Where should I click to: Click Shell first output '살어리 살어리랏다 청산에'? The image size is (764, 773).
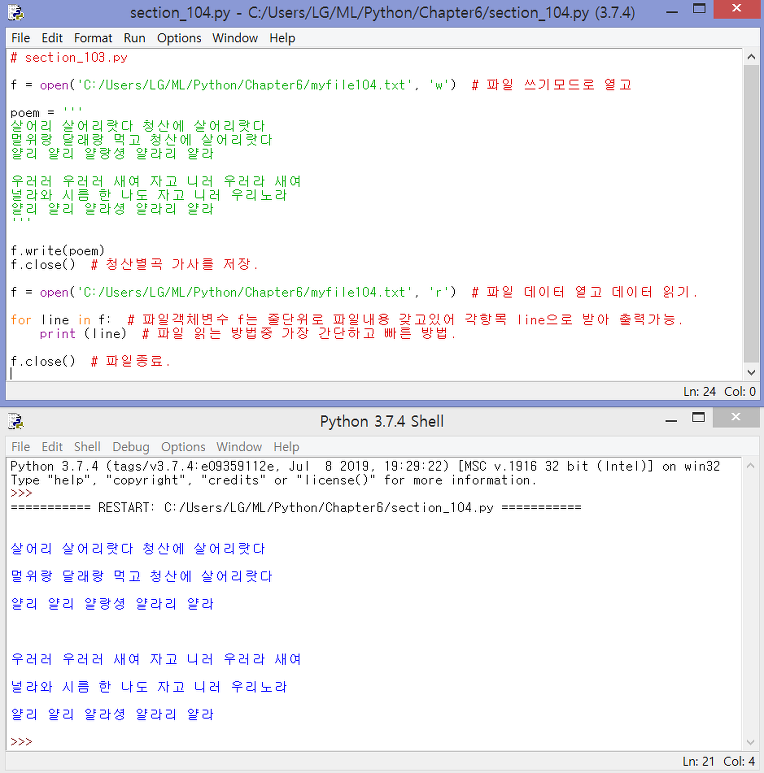coord(138,548)
